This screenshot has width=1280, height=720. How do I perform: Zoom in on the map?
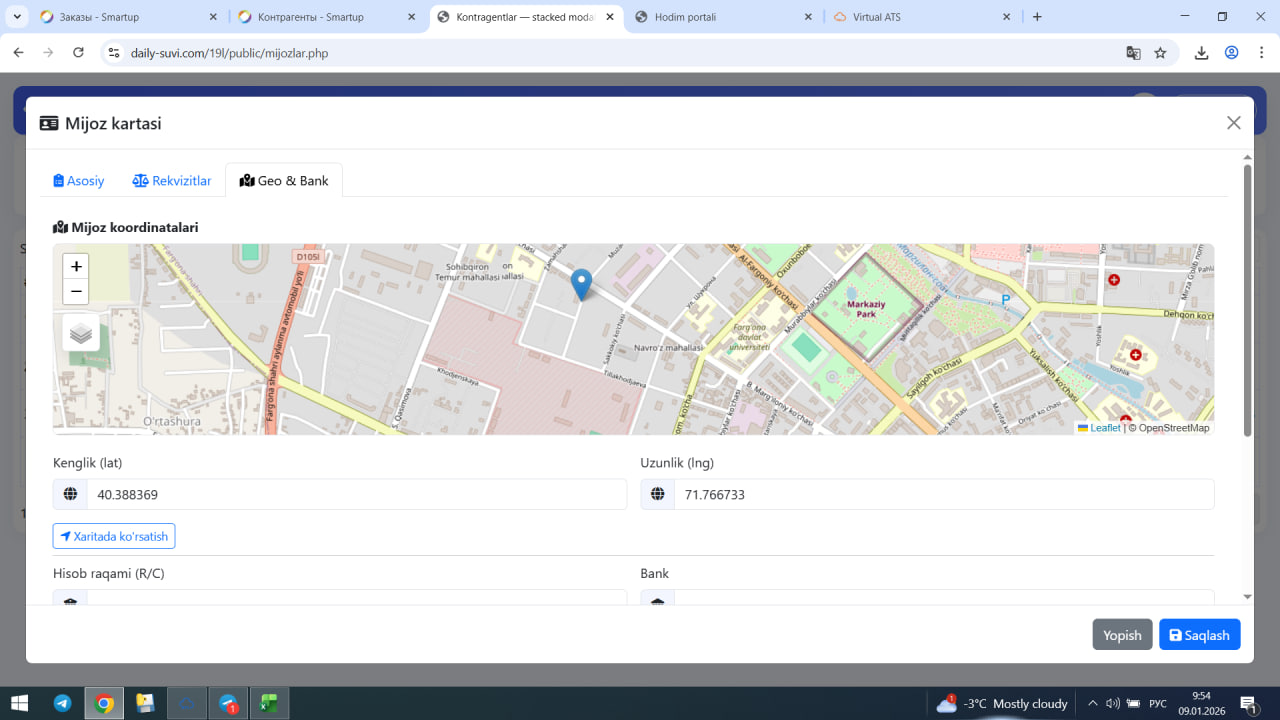[76, 267]
